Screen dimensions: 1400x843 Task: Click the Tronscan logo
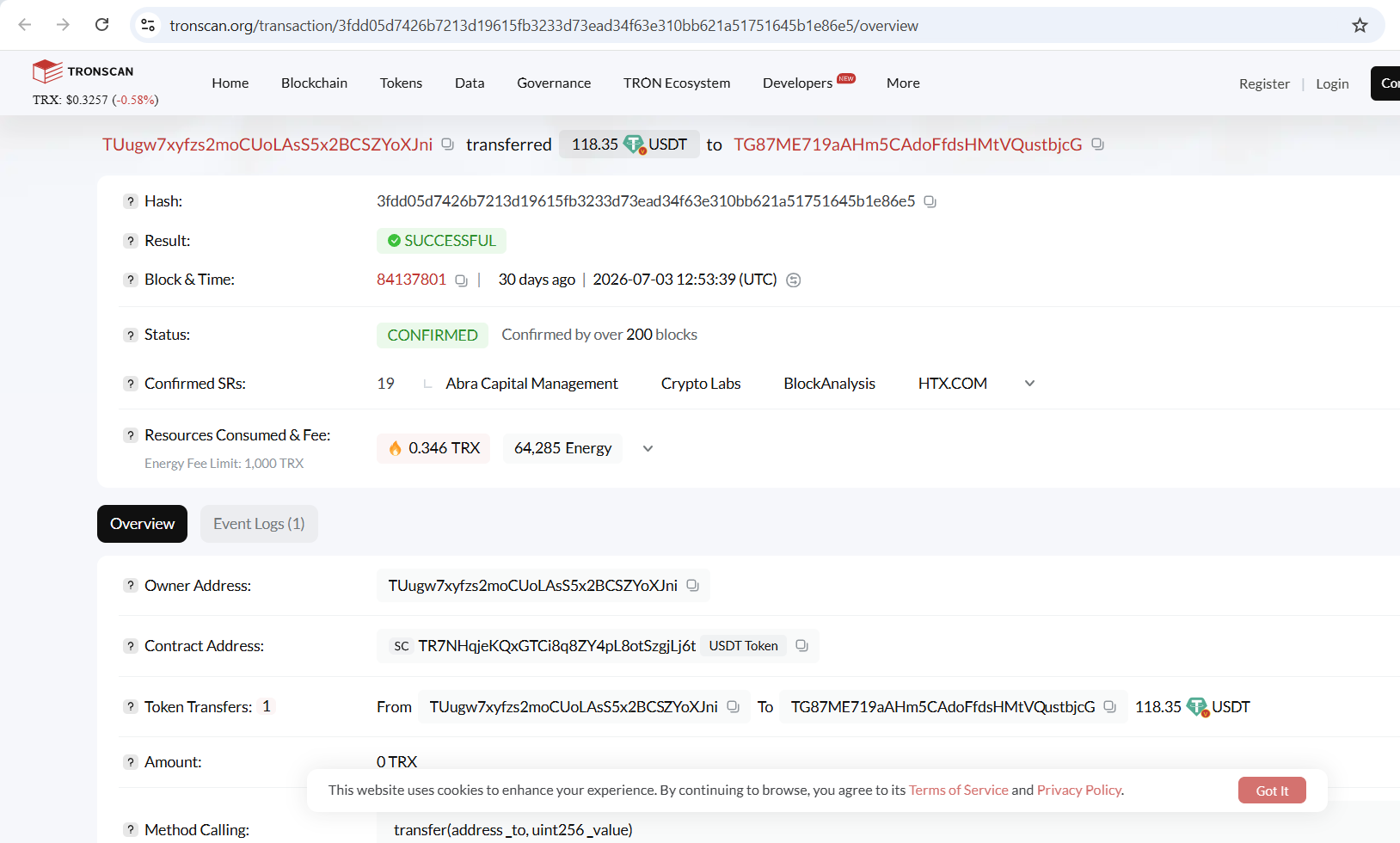click(x=83, y=71)
